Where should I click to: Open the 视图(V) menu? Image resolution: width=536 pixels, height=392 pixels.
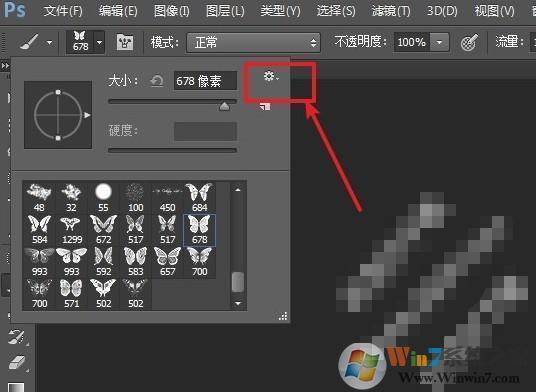tap(494, 11)
